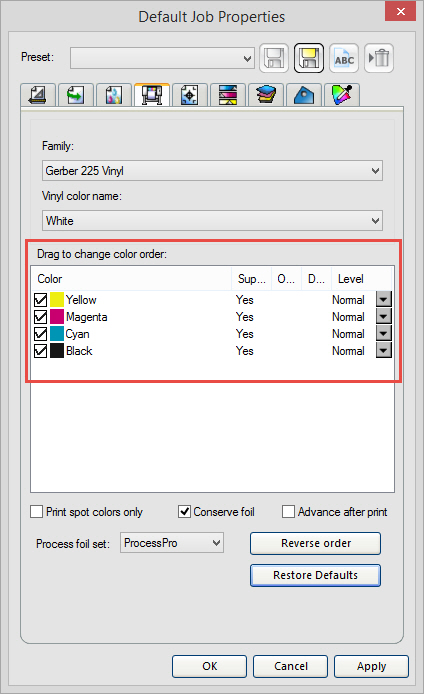Open the Vinyl color name dropdown

[212, 220]
